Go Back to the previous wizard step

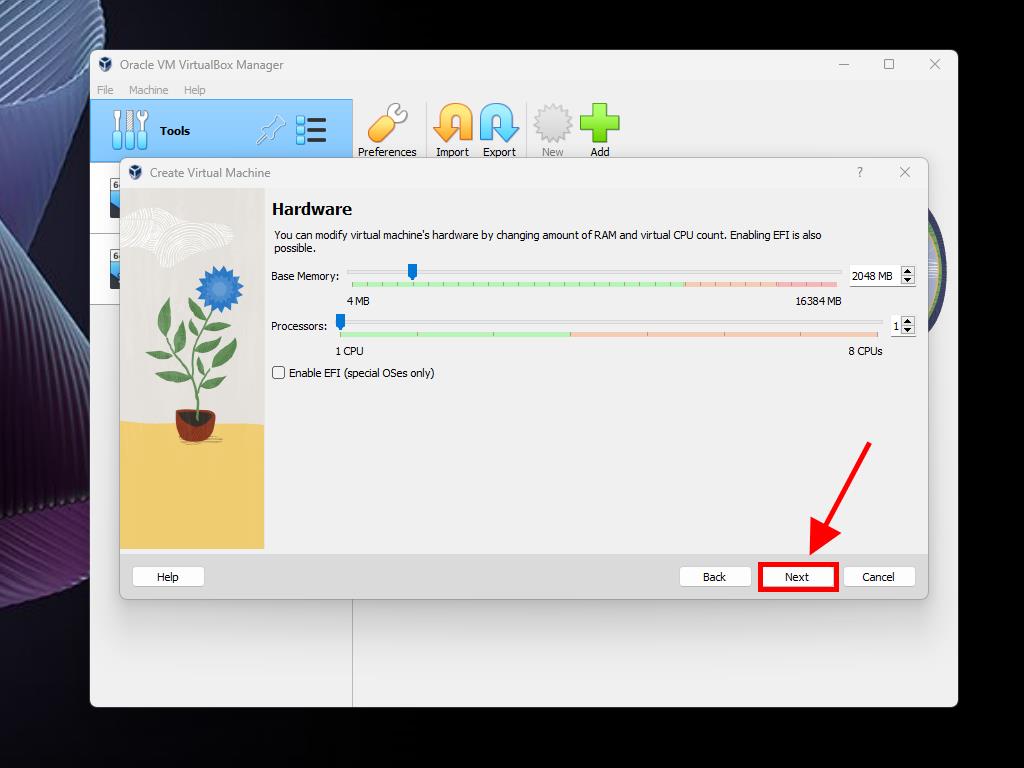click(x=714, y=577)
